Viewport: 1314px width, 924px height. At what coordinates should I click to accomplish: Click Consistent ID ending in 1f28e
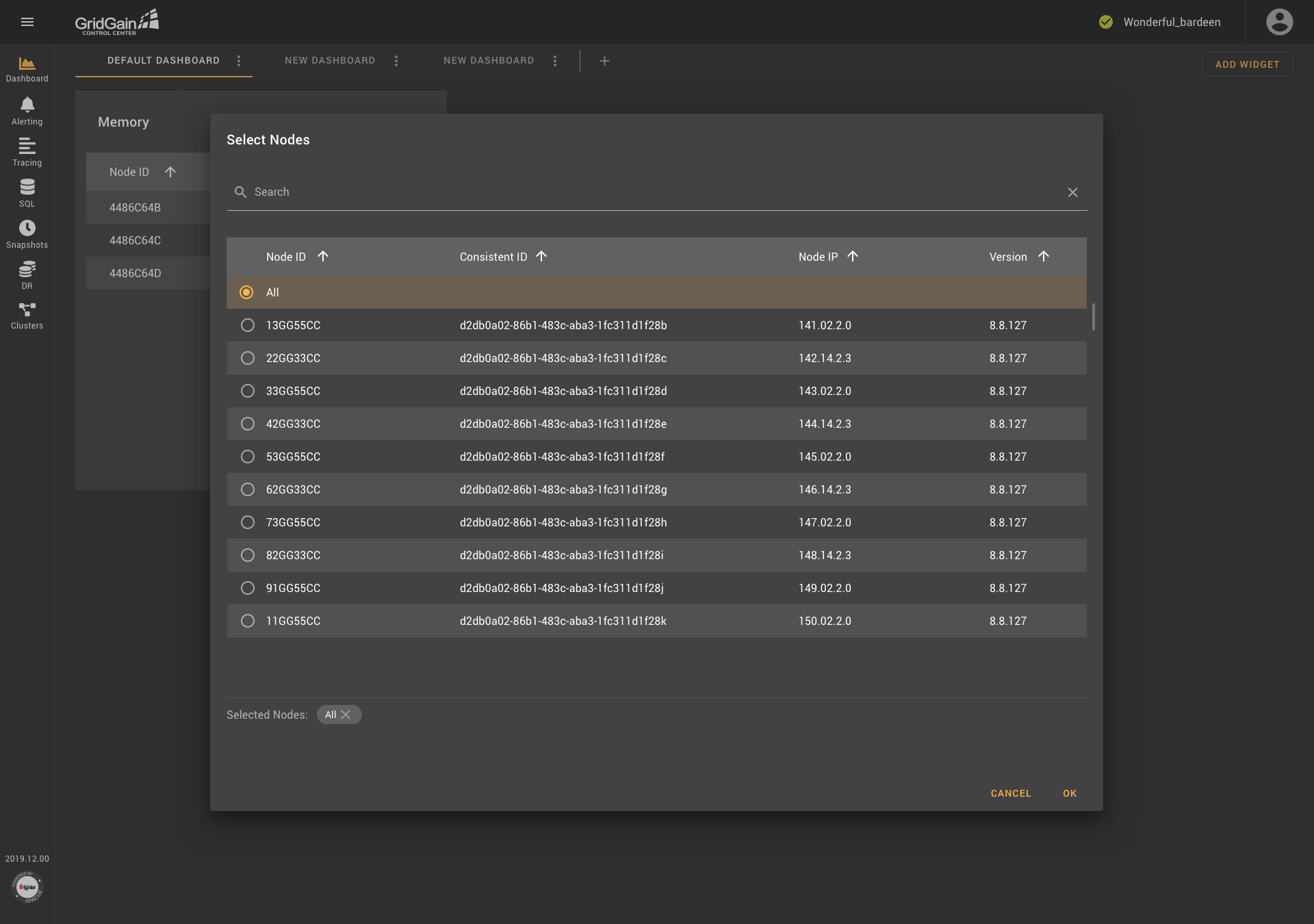pyautogui.click(x=563, y=424)
